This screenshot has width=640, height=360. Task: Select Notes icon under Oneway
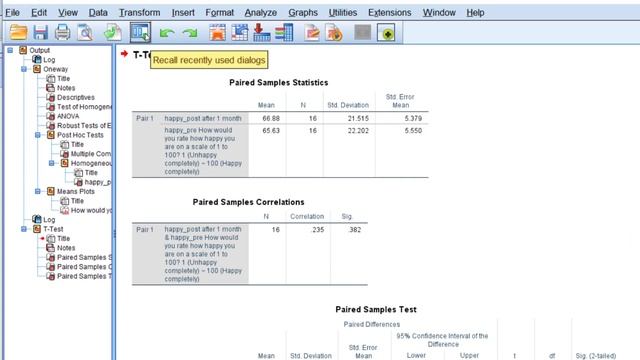click(x=51, y=88)
